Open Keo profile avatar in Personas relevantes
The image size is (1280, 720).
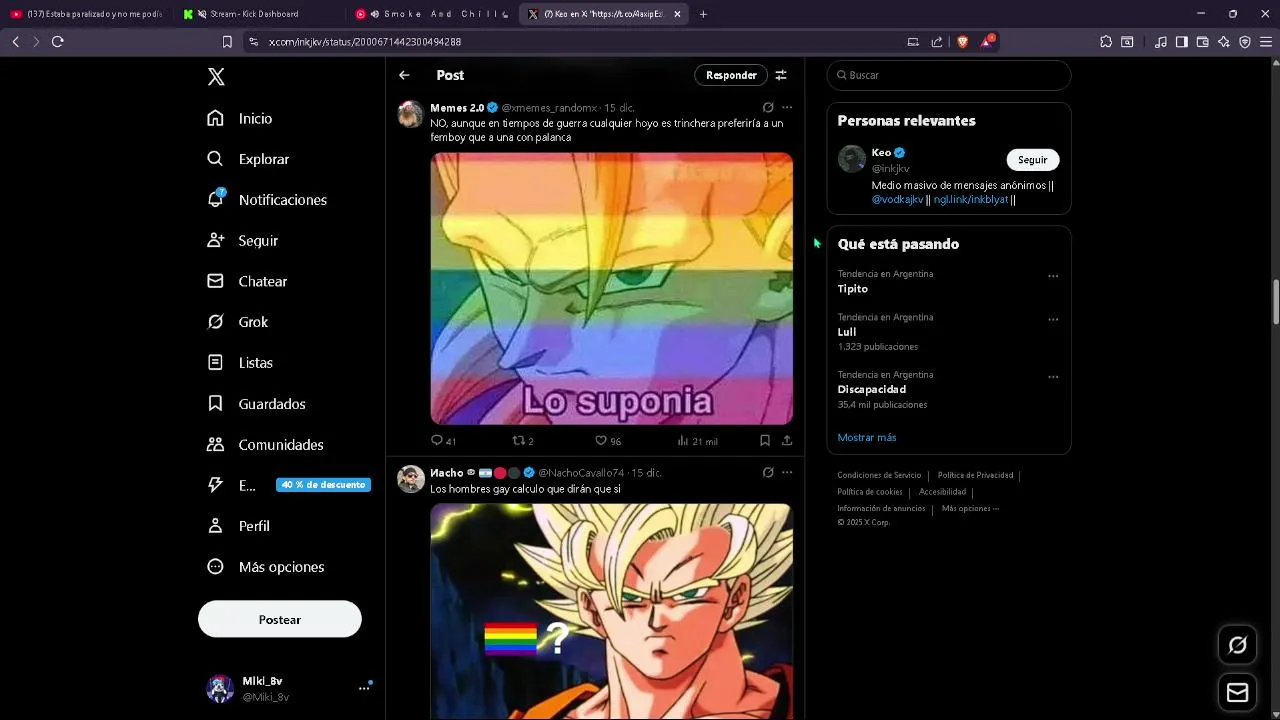pyautogui.click(x=852, y=159)
